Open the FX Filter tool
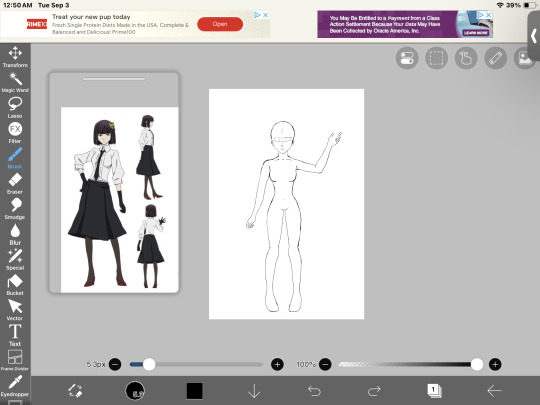This screenshot has width=540, height=405. click(15, 133)
